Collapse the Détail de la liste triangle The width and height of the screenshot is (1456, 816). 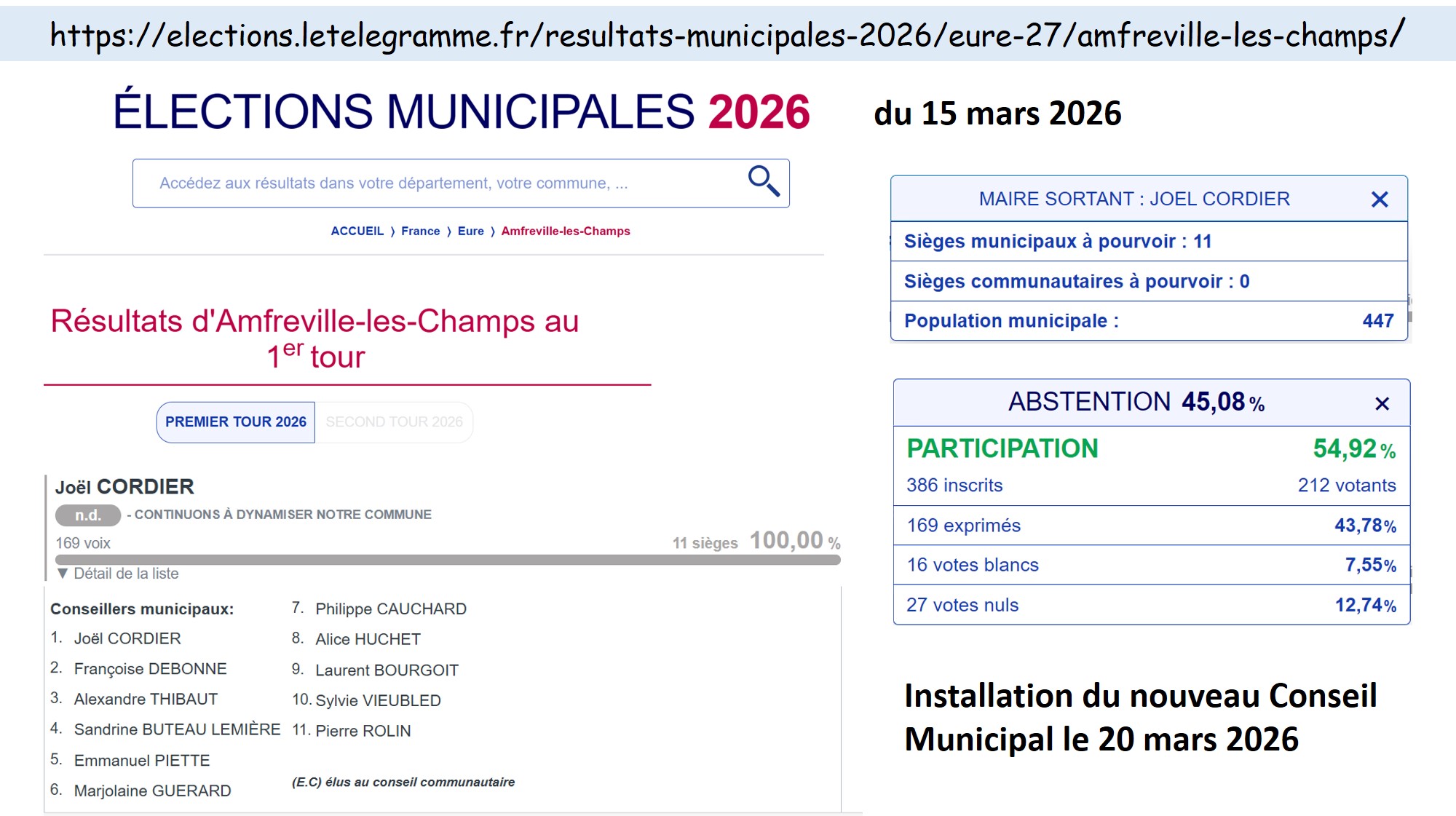(x=63, y=574)
